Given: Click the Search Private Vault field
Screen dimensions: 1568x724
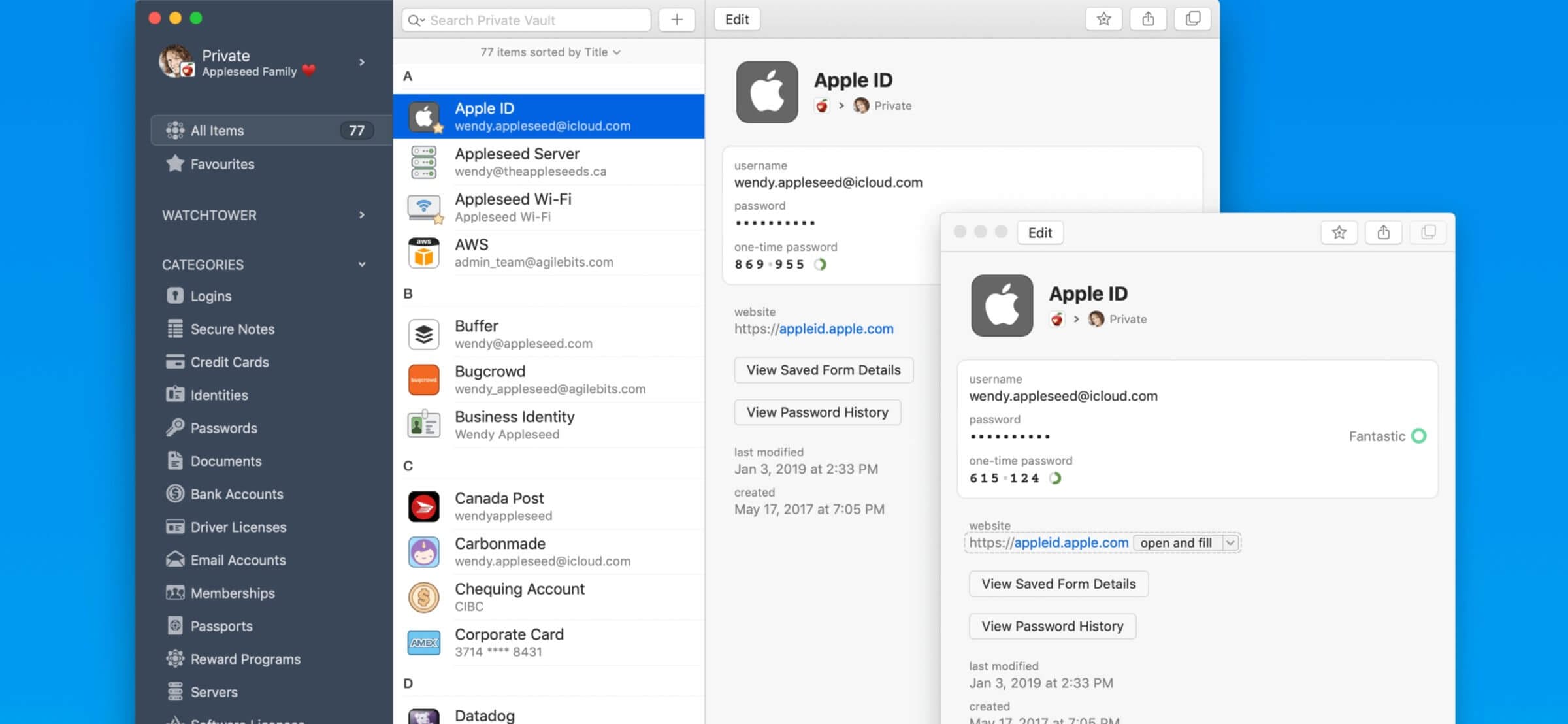Looking at the screenshot, I should 527,20.
